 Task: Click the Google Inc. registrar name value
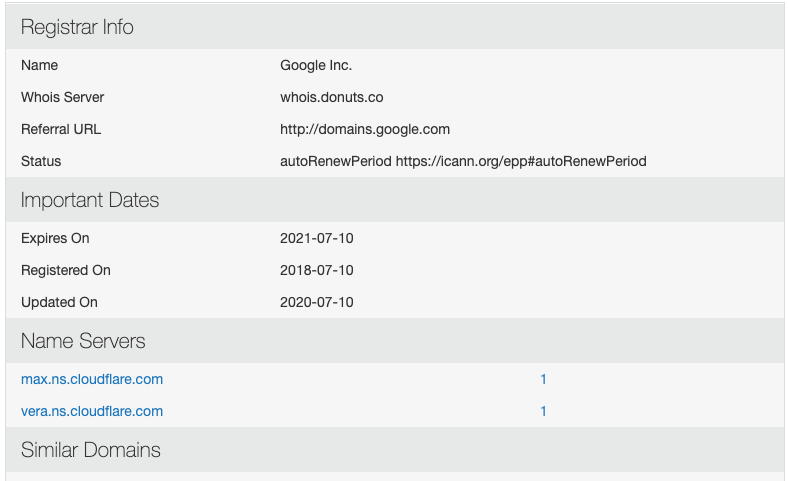click(x=316, y=65)
